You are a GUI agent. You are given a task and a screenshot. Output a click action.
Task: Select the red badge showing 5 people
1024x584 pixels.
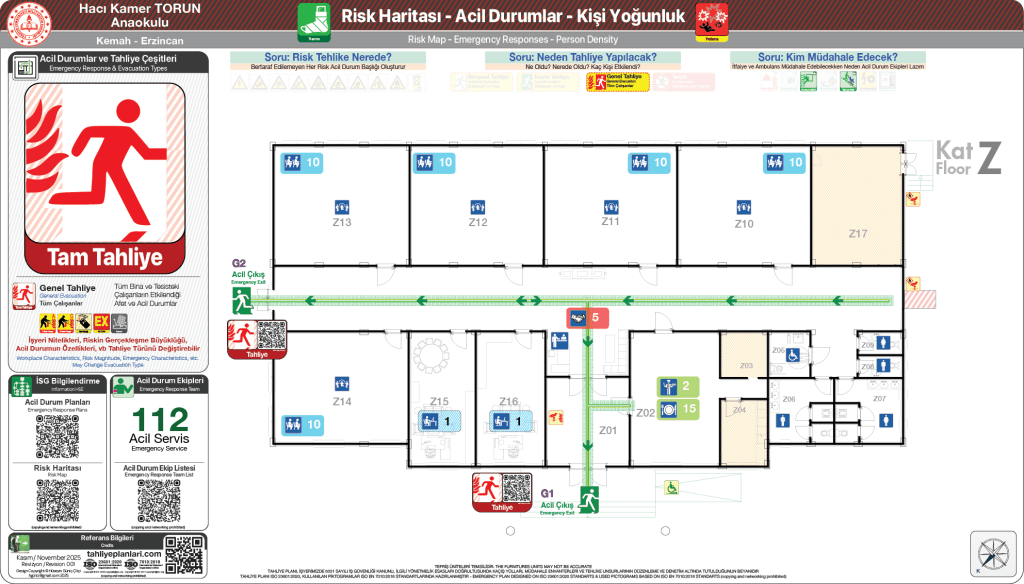[585, 318]
